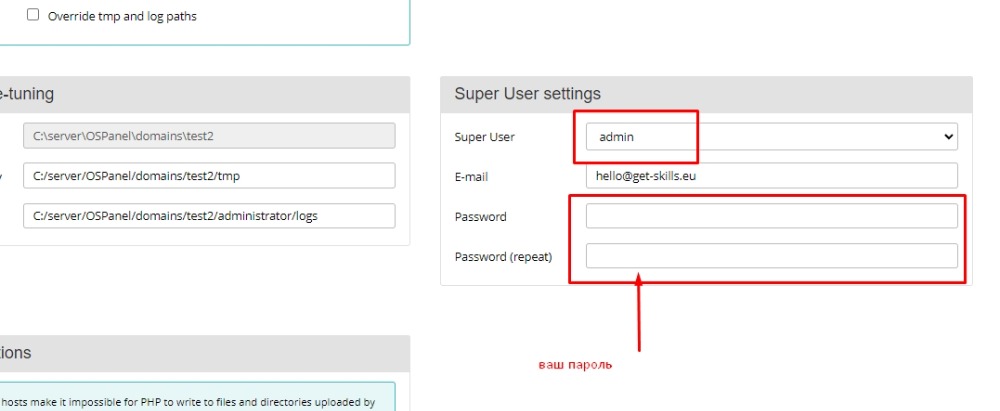Click the chevron arrow of the Super User select
The height and width of the screenshot is (411, 1000).
pyautogui.click(x=948, y=137)
